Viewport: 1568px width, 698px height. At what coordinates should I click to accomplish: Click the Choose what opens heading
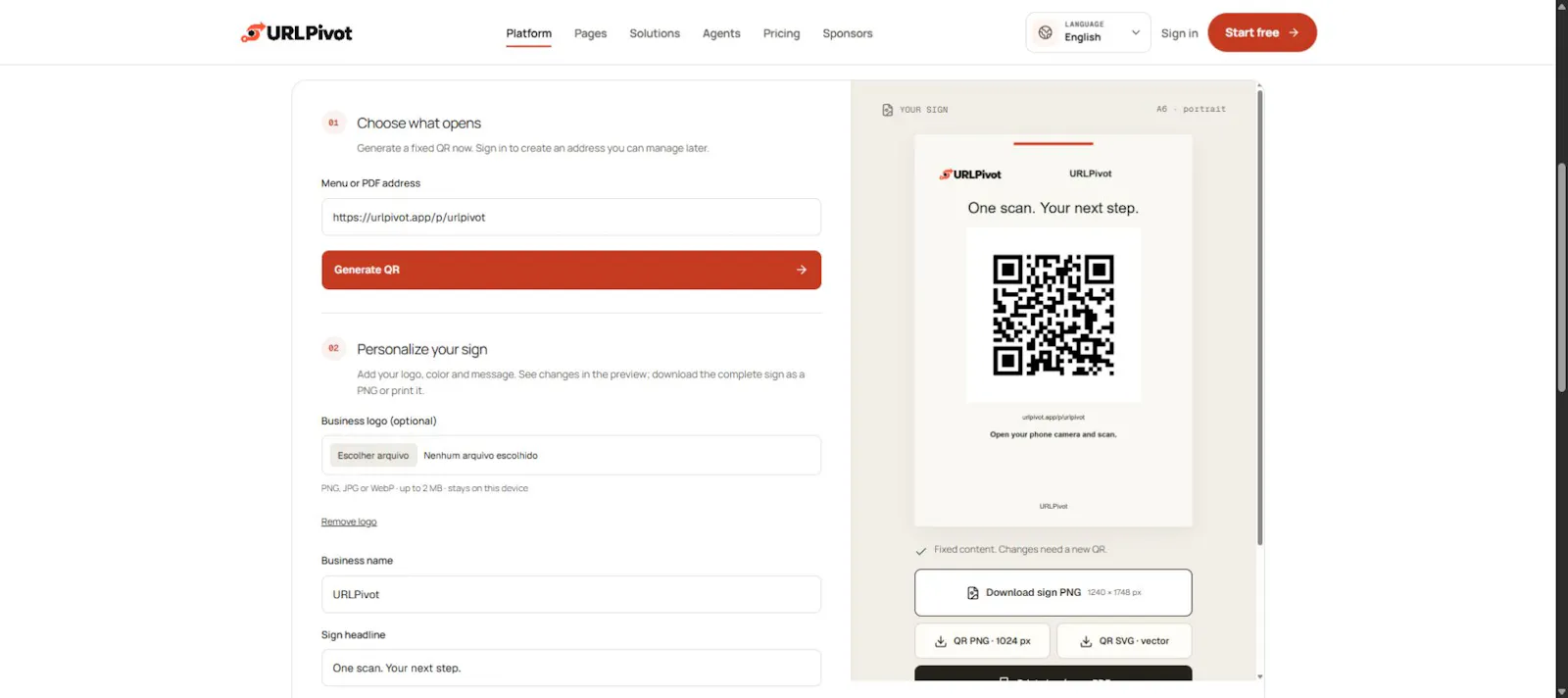[x=418, y=124]
